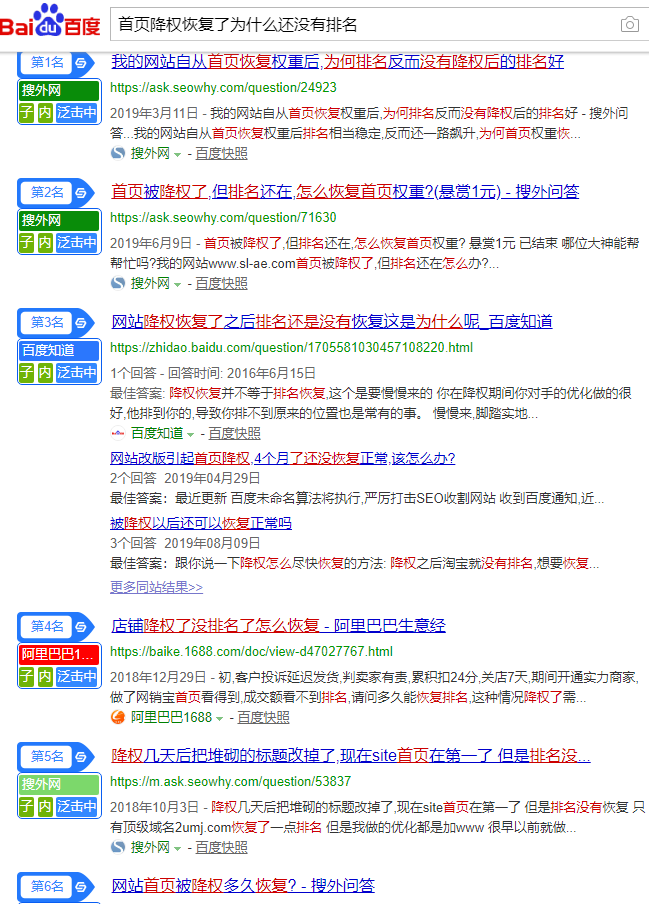Click the 泛击中 badge under the 第1名 rank

click(77, 112)
